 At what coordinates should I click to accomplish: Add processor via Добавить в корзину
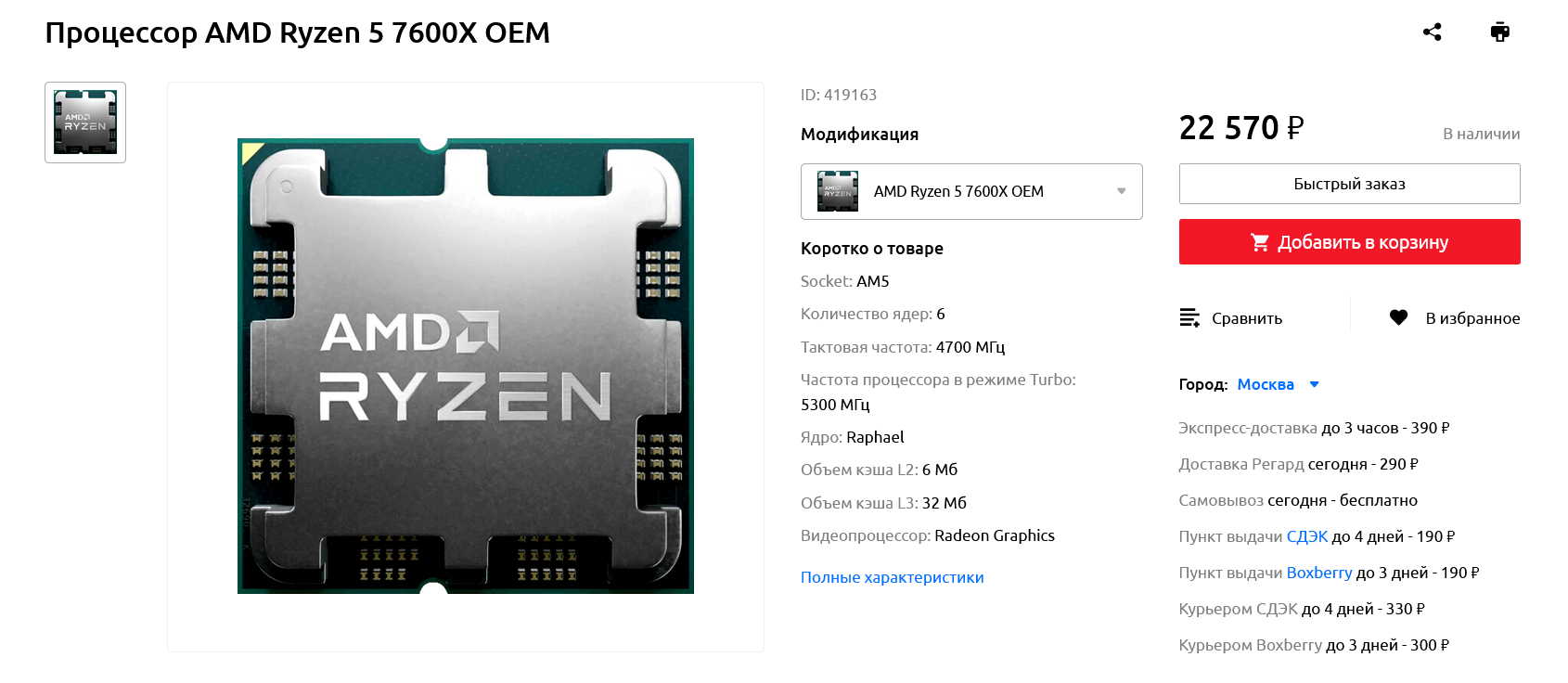click(1349, 242)
